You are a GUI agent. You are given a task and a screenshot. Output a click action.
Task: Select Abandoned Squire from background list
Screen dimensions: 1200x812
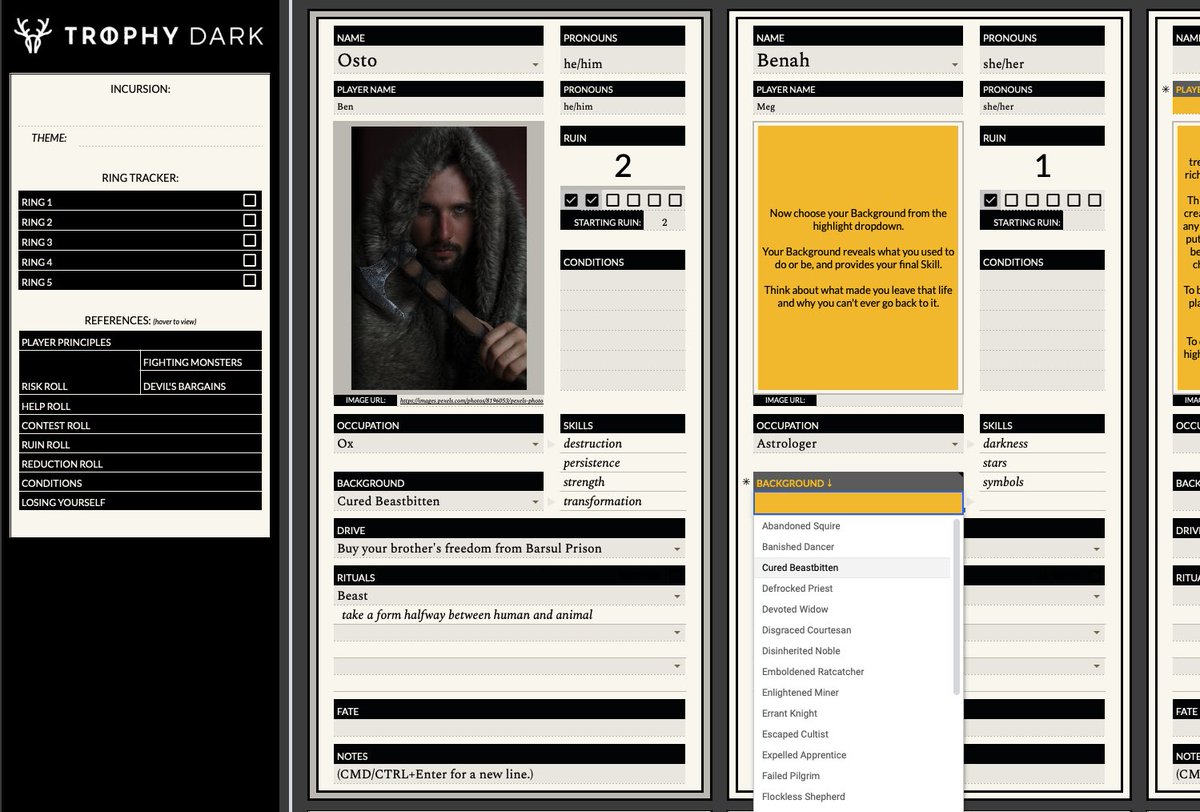coord(853,526)
